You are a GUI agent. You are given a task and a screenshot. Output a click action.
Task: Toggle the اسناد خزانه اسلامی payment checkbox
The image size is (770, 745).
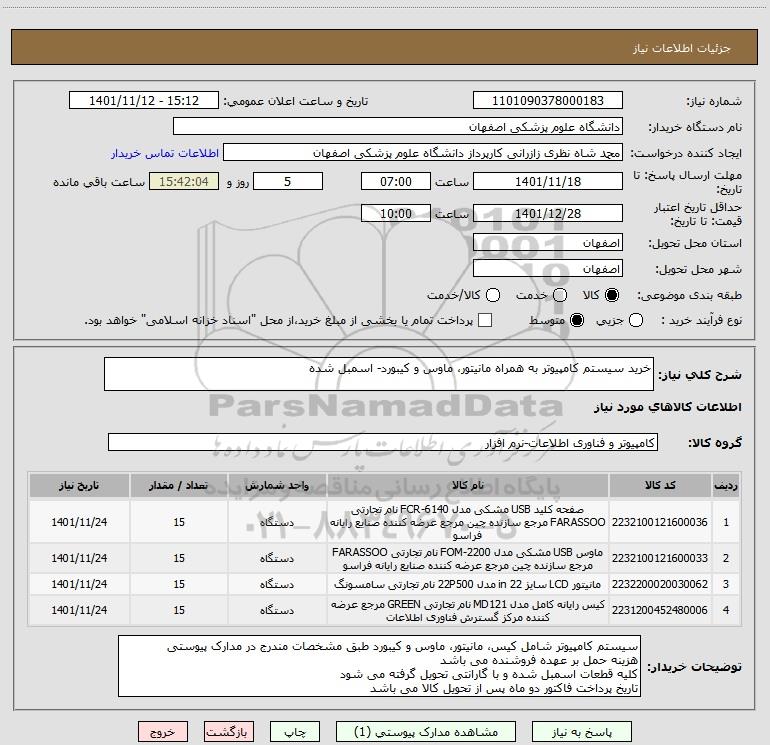[x=485, y=321]
